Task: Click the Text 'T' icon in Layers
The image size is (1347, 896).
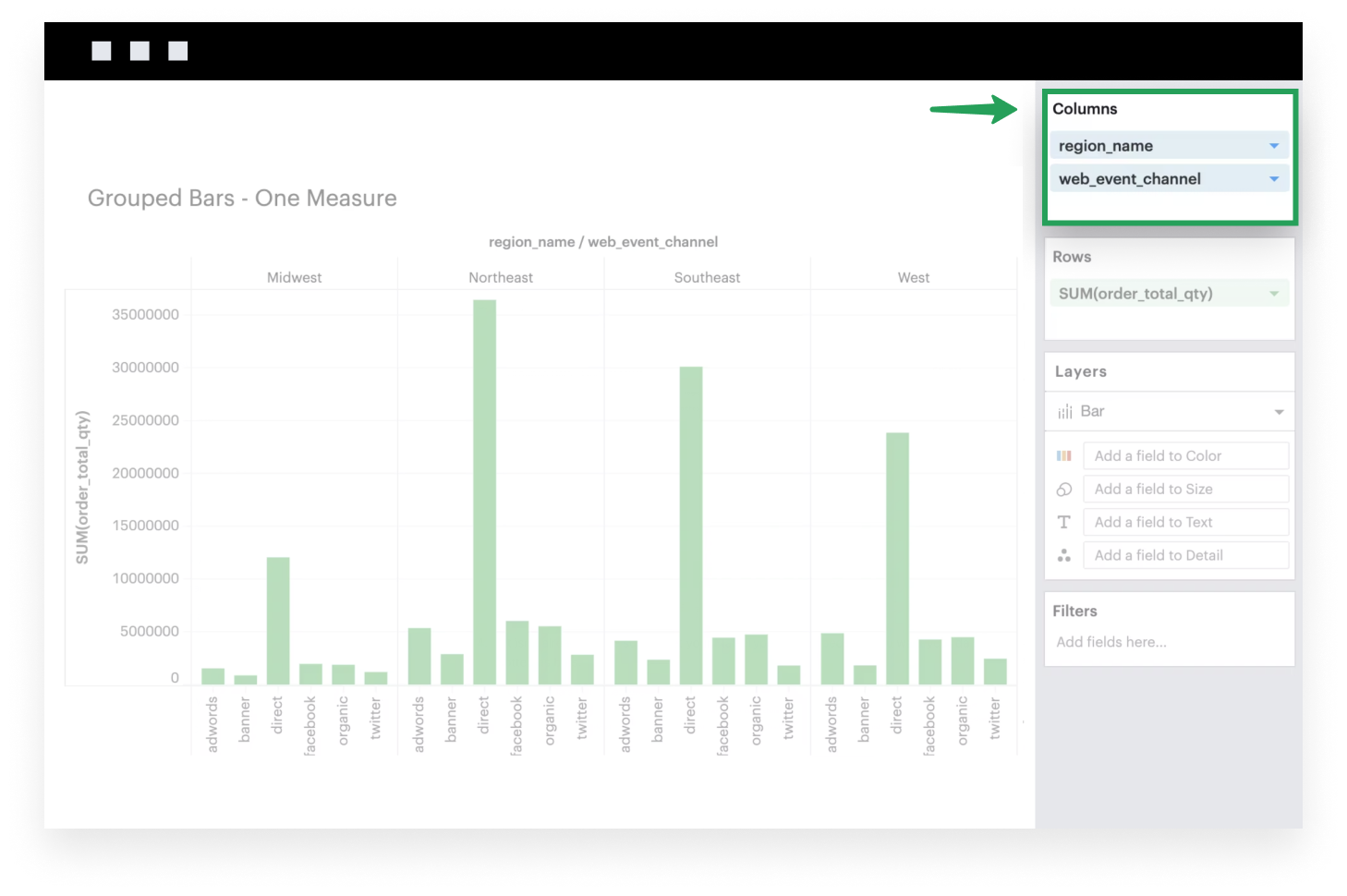Action: click(1064, 522)
